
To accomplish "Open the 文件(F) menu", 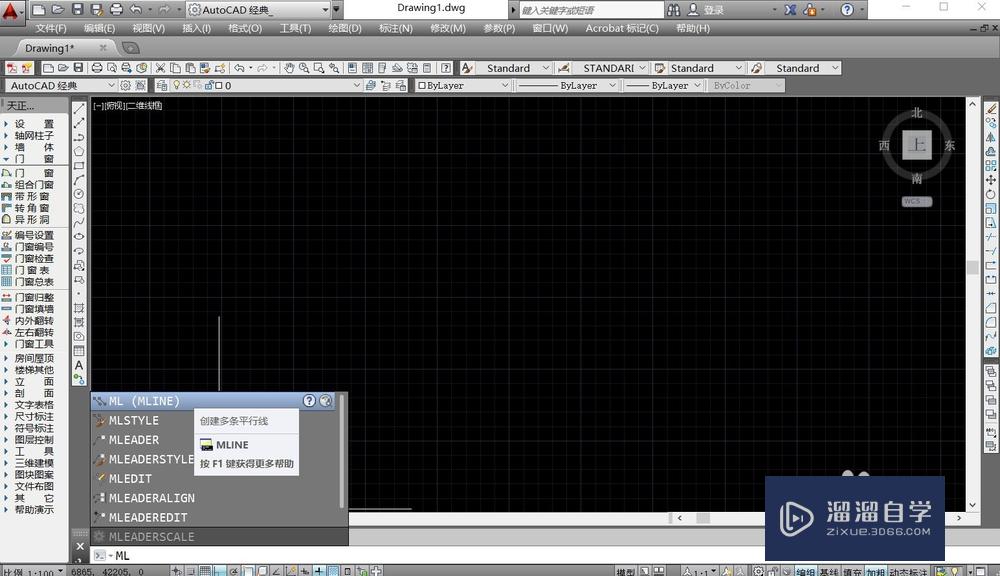I will click(51, 28).
